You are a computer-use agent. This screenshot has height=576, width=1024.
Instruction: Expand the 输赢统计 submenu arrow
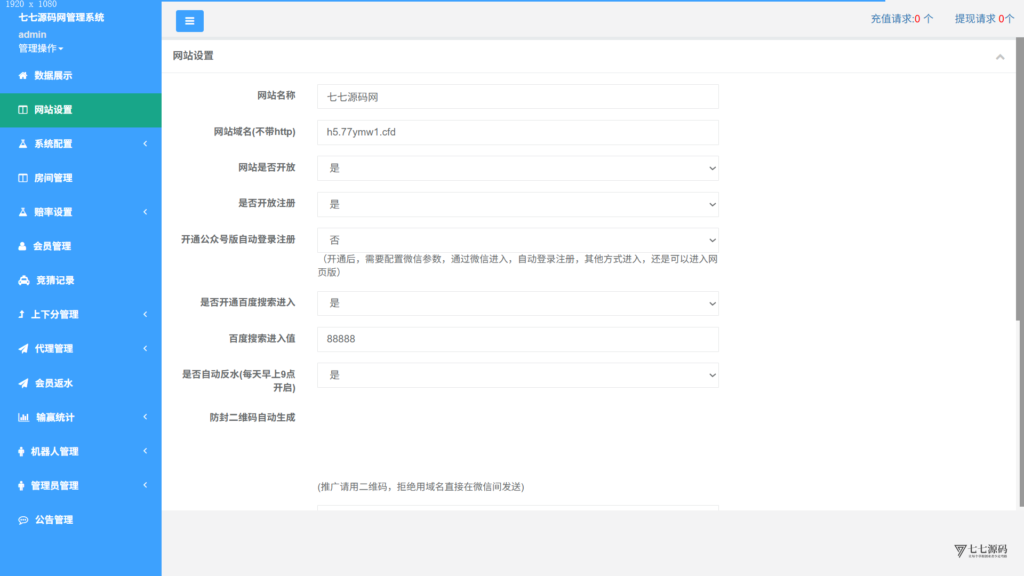[145, 417]
